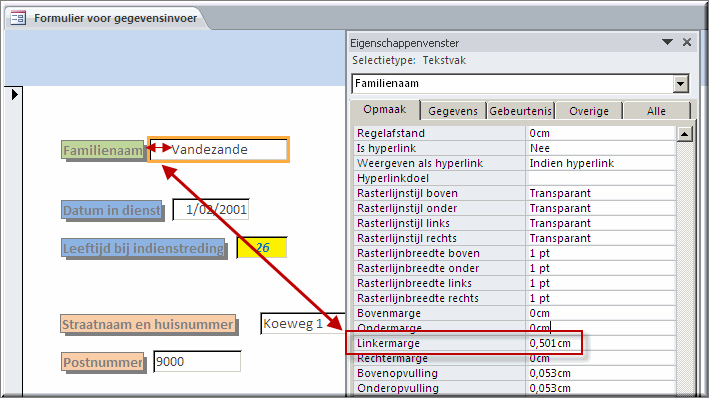Image resolution: width=709 pixels, height=398 pixels.
Task: Click the Is hyperlink value Nee
Action: [x=601, y=148]
